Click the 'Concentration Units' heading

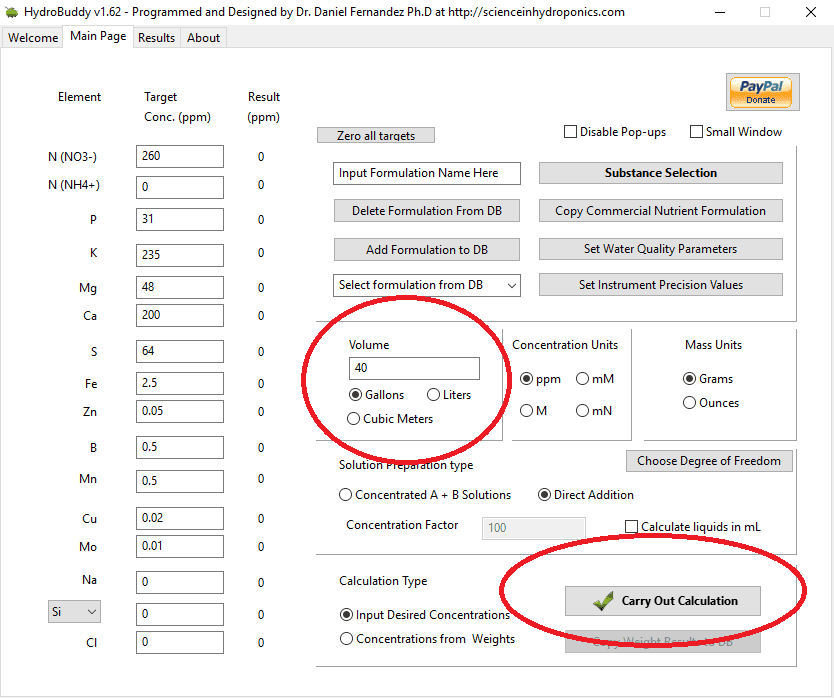(565, 345)
